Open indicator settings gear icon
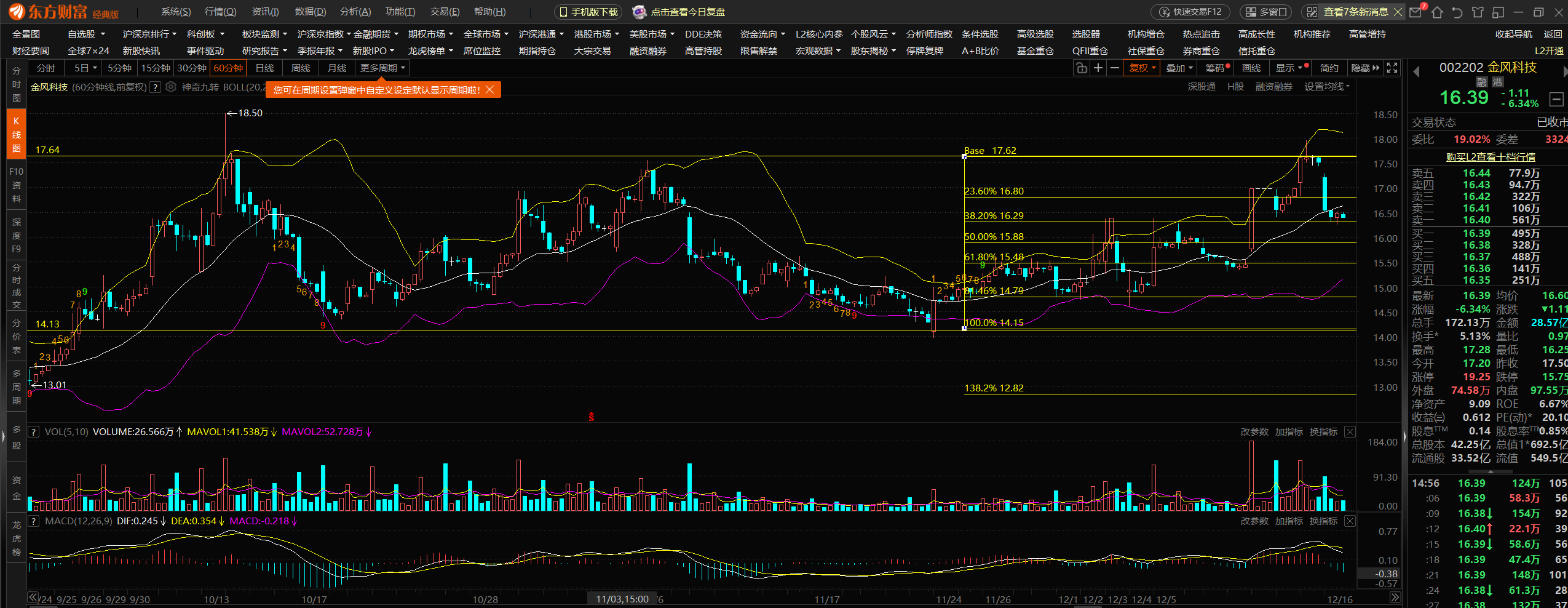The image size is (1568, 608). click(171, 87)
